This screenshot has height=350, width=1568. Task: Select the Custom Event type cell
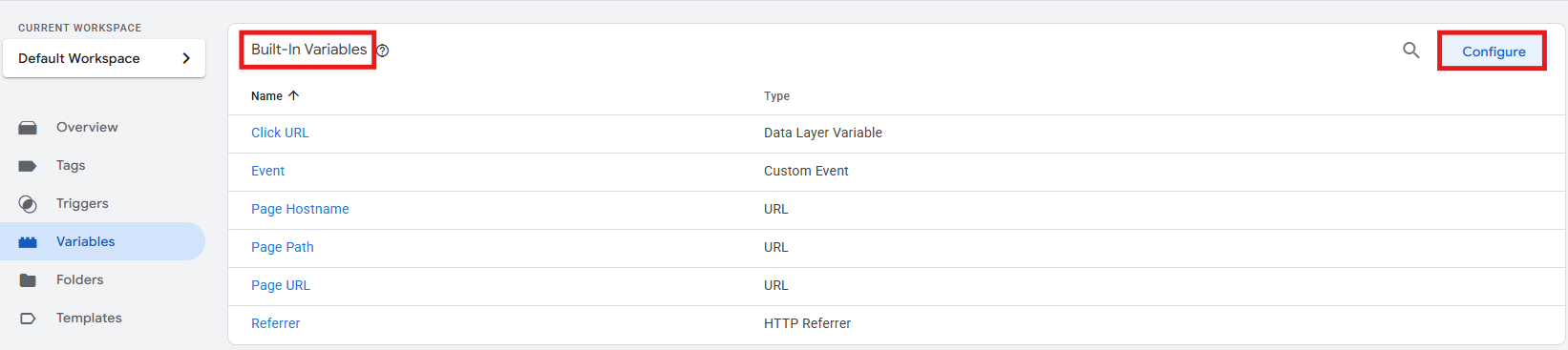(806, 171)
